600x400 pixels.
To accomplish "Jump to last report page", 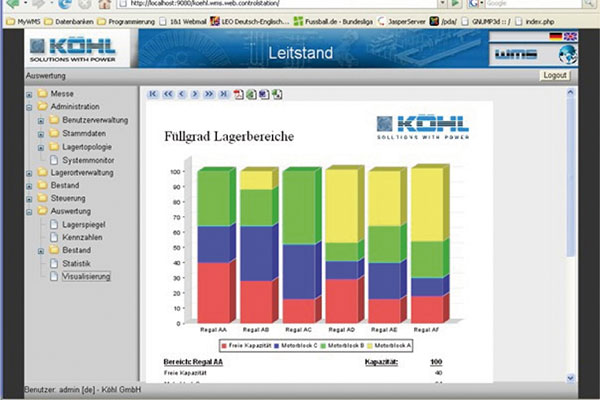I will [222, 95].
